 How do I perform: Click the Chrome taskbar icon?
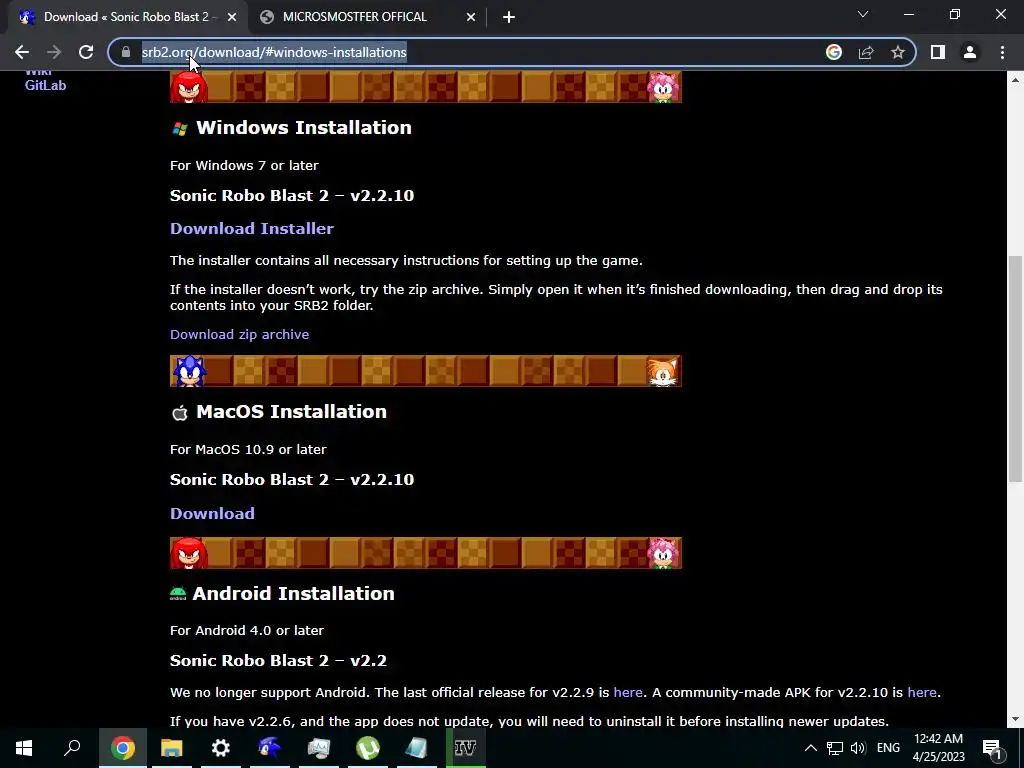coord(122,748)
